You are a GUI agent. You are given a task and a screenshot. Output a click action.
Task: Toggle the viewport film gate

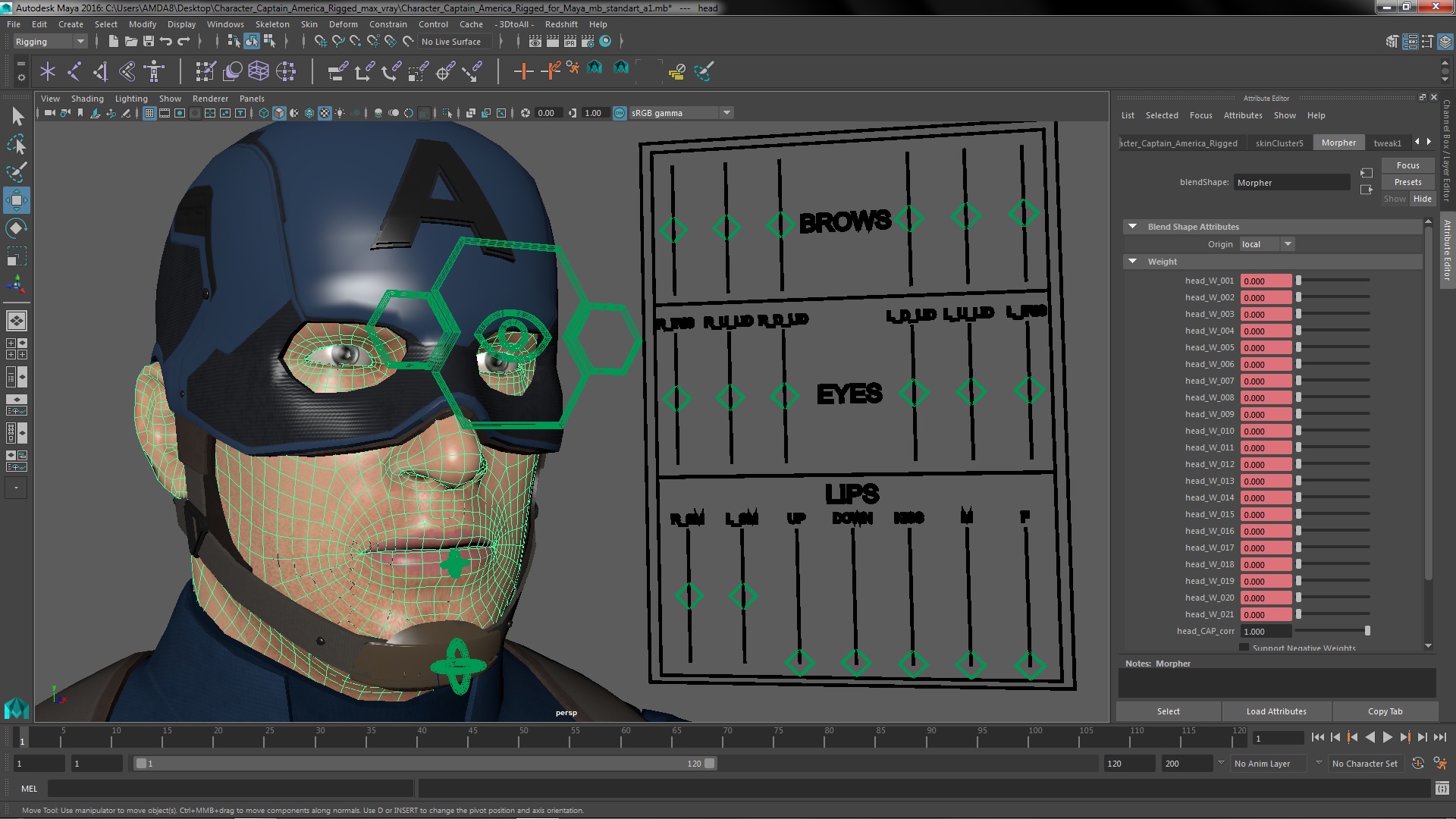165,113
